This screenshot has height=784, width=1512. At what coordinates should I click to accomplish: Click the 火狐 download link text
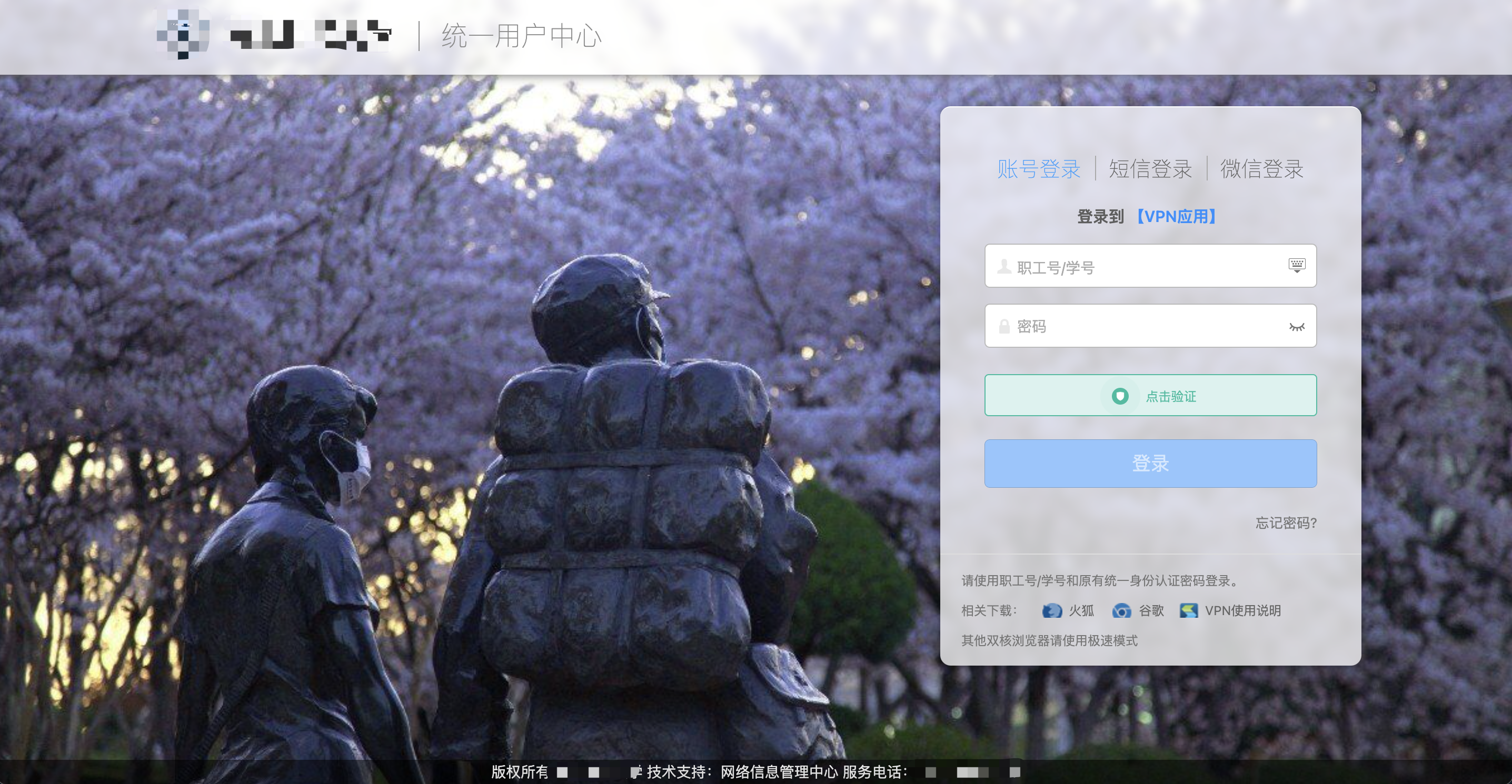click(x=1081, y=611)
